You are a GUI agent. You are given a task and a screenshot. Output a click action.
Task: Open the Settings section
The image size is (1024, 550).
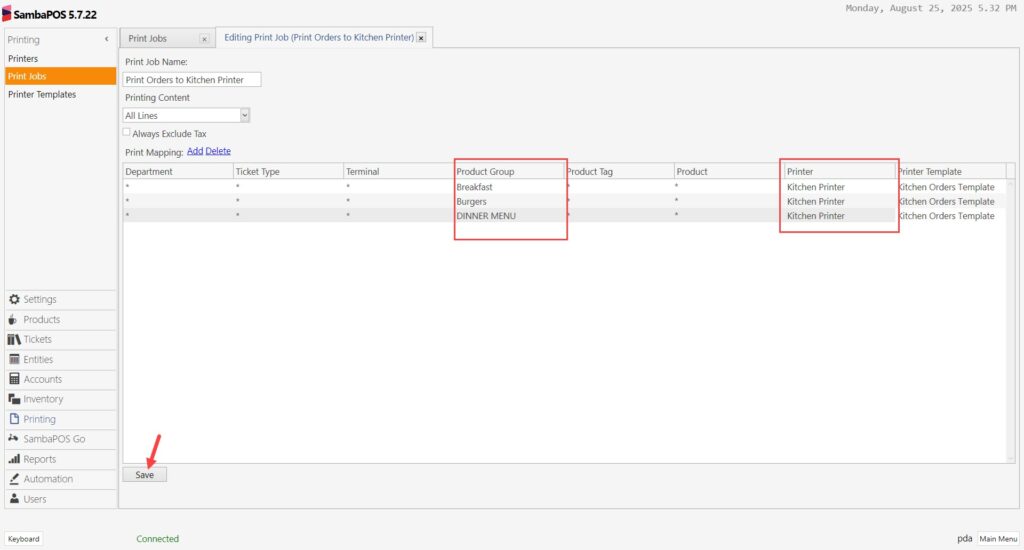tap(60, 299)
